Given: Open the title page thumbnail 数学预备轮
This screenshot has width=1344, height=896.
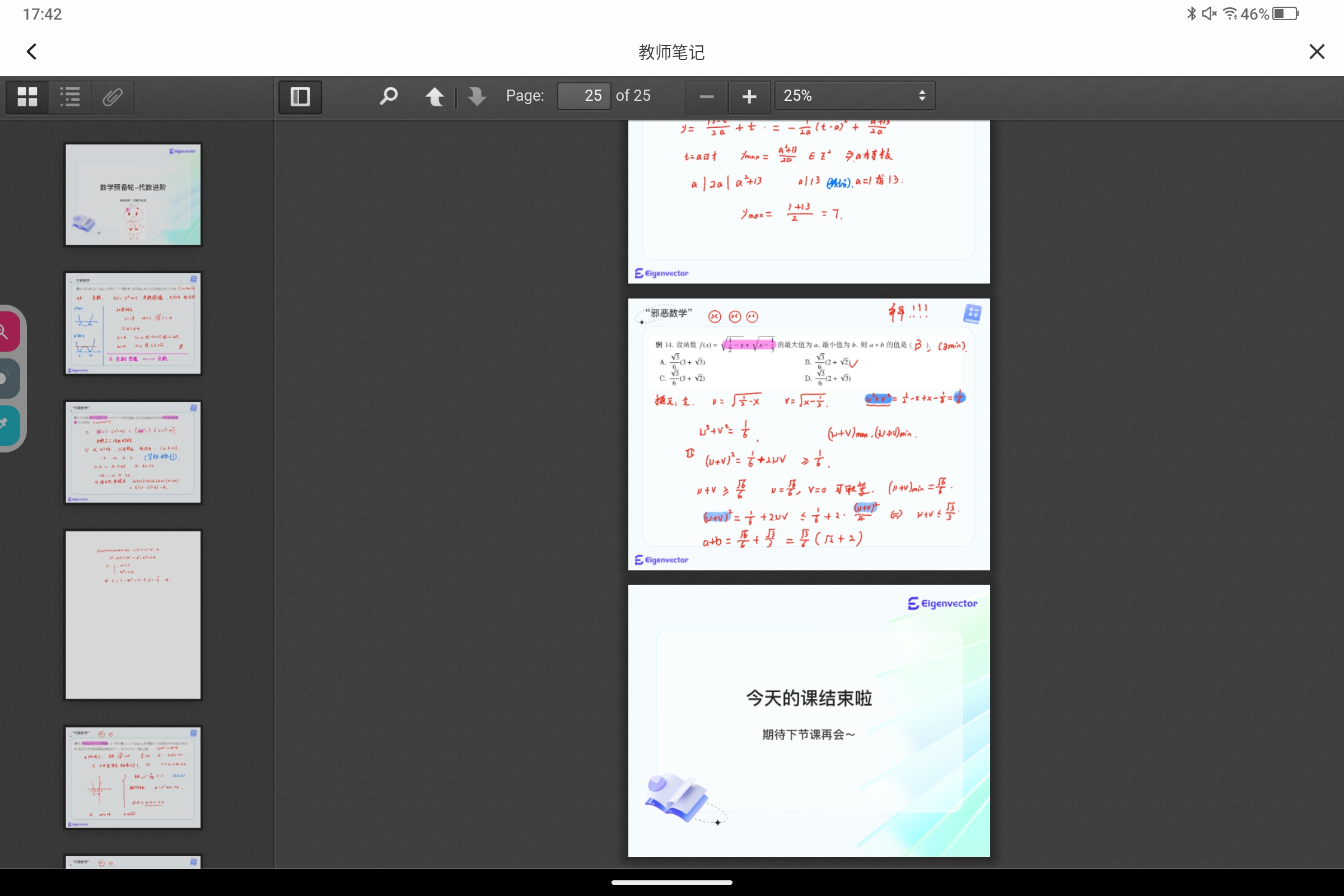Looking at the screenshot, I should click(133, 194).
